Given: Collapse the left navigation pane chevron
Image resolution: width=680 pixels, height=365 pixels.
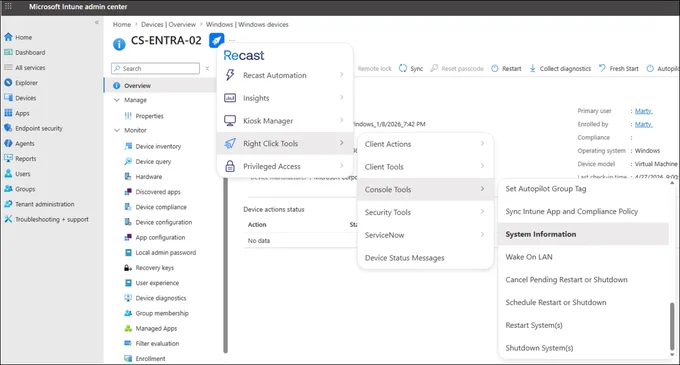Looking at the screenshot, I should pos(97,22).
